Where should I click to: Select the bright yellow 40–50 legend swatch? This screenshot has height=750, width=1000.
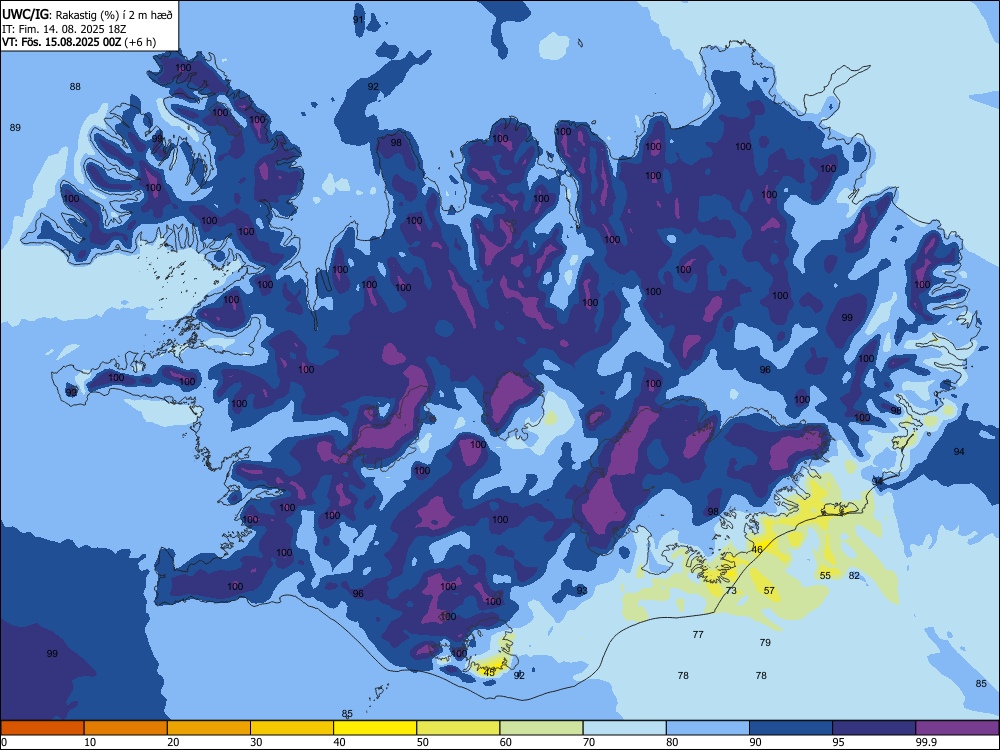tap(375, 728)
